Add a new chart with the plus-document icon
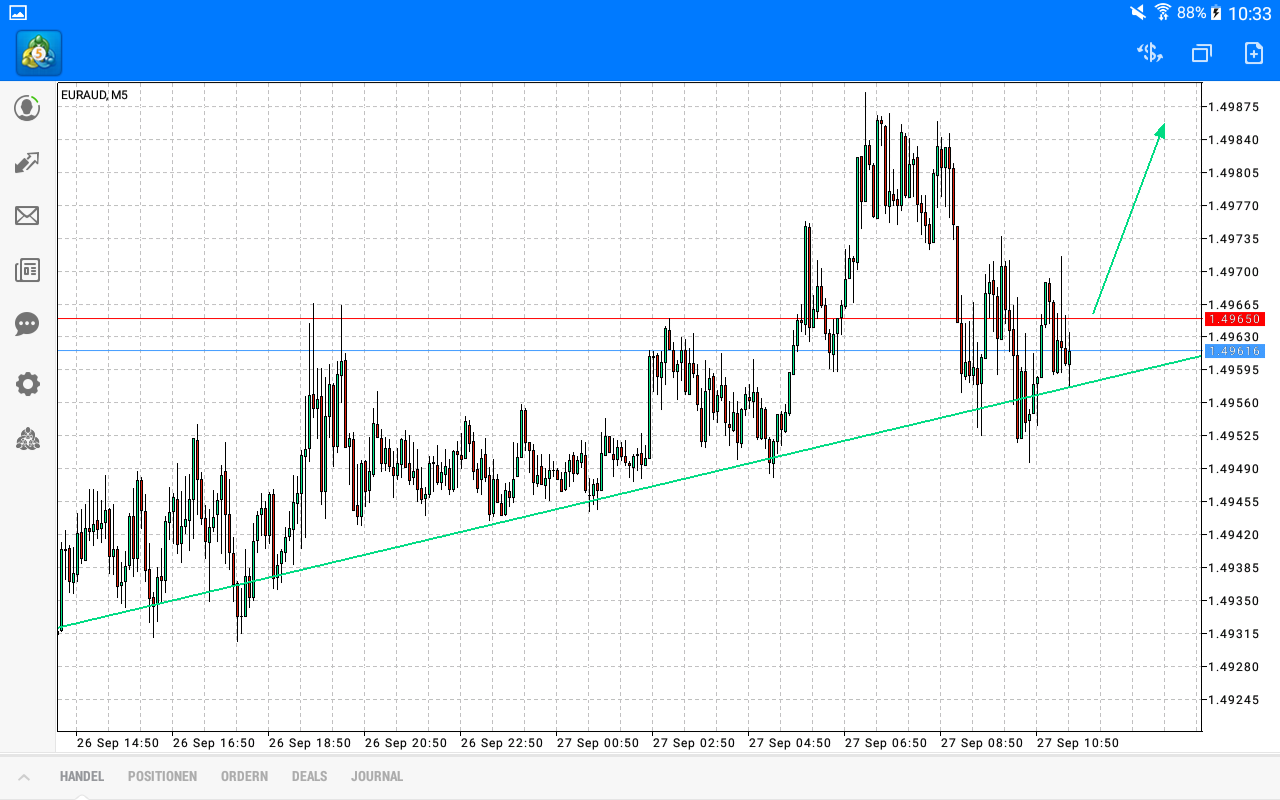Screen dimensions: 1280x800 pyautogui.click(x=1253, y=52)
